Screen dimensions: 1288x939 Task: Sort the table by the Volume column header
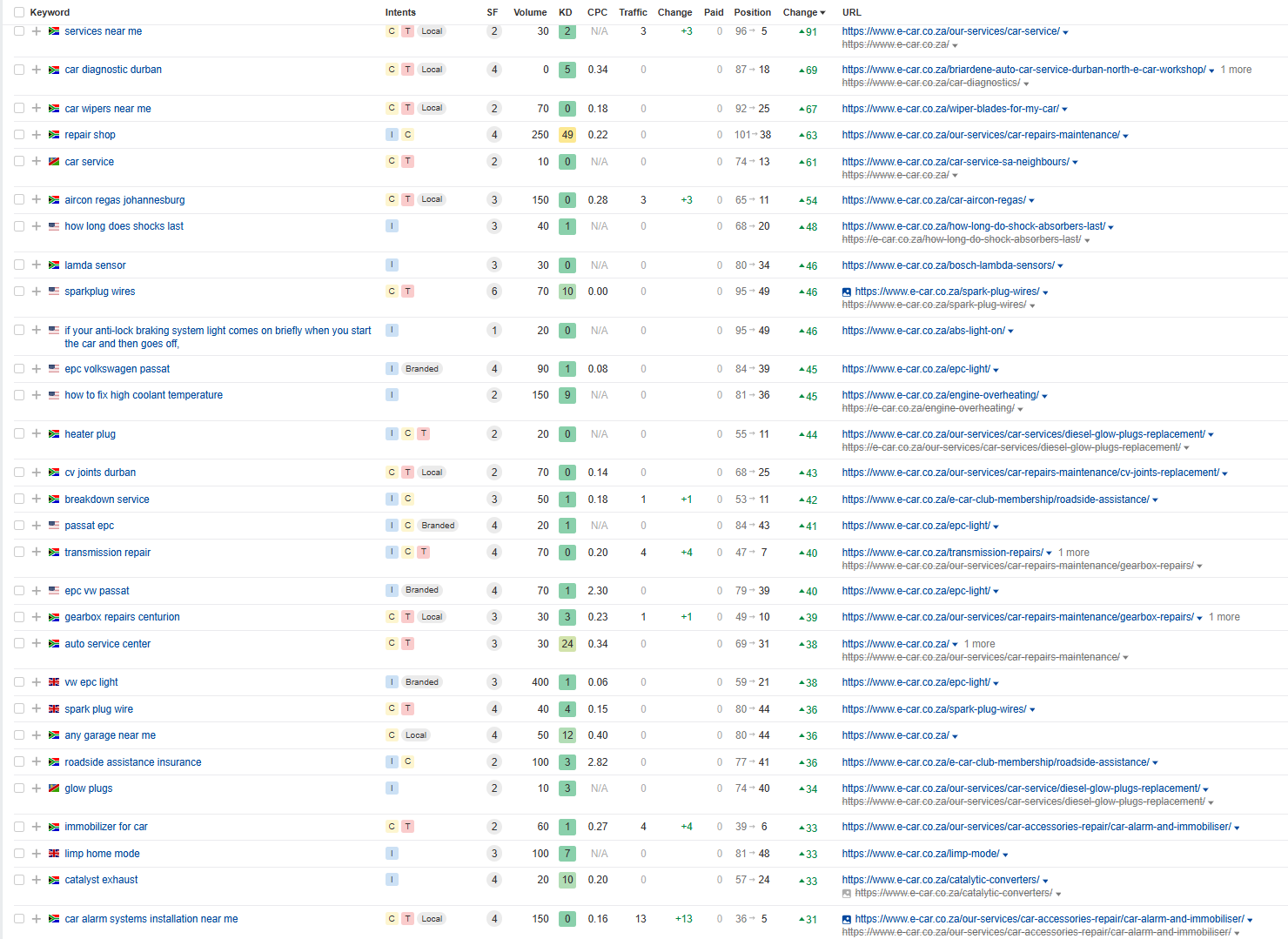point(529,12)
